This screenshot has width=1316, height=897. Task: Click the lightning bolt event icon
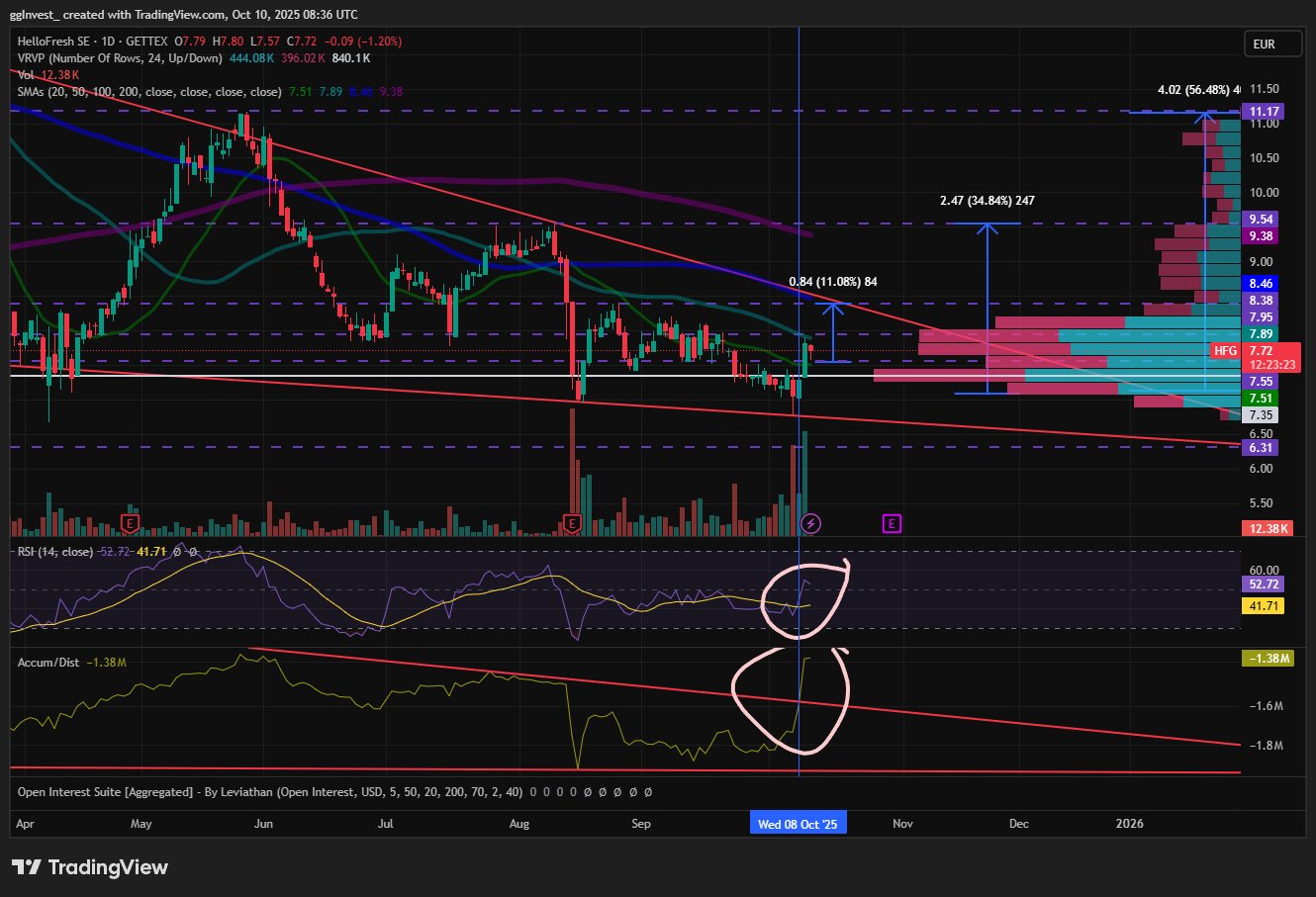[810, 523]
